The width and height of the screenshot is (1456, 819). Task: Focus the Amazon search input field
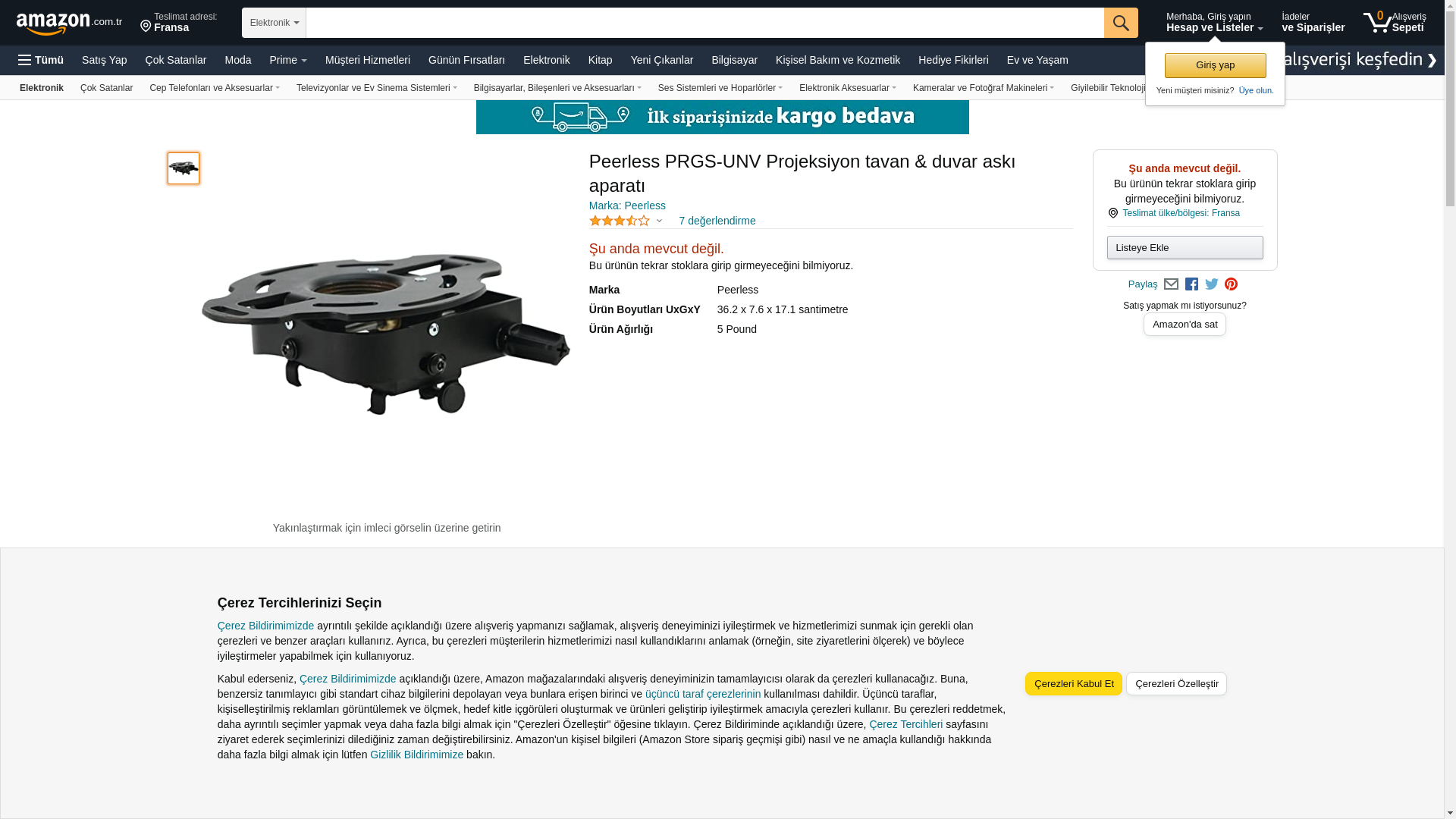click(705, 23)
